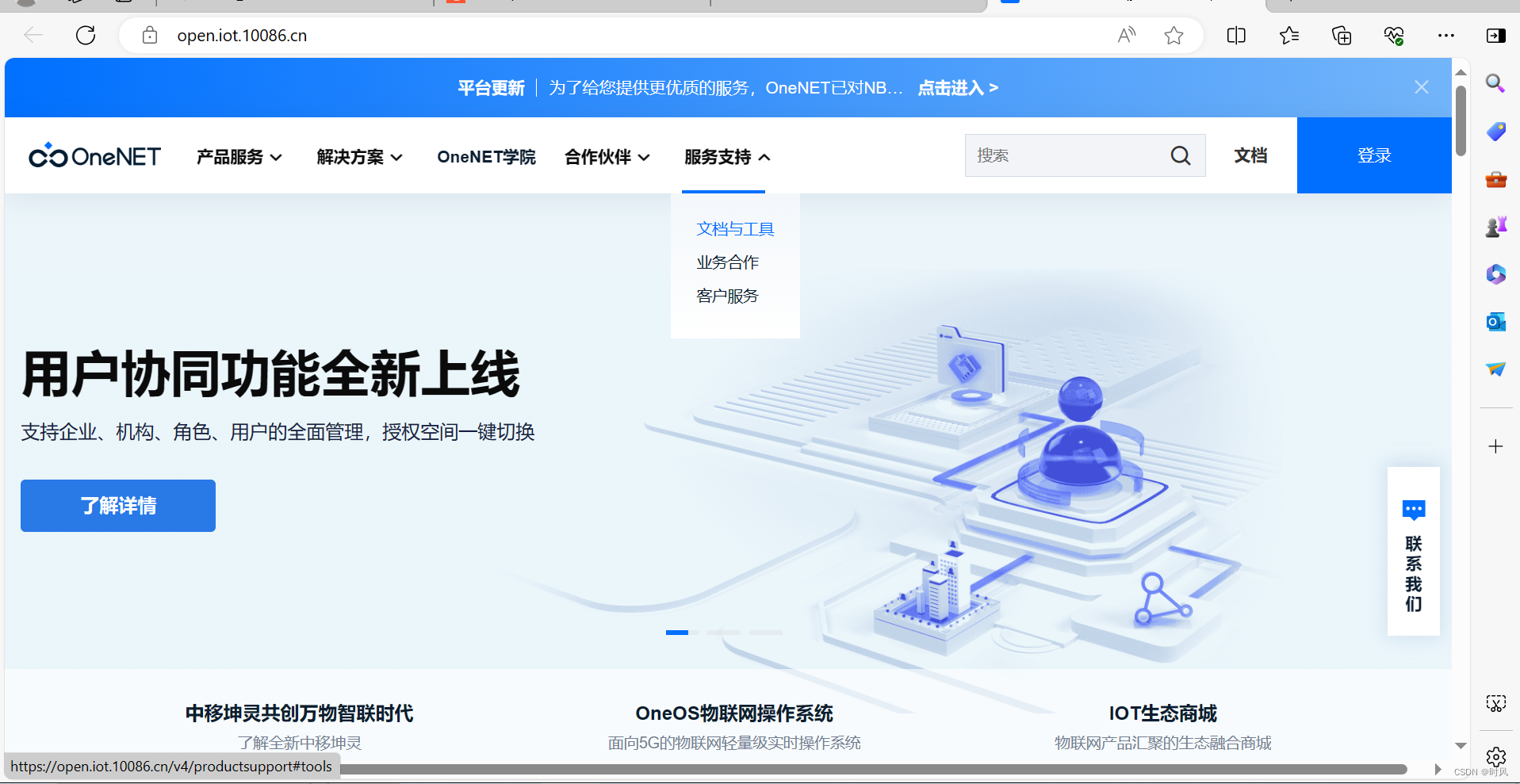Image resolution: width=1520 pixels, height=784 pixels.
Task: Click the browser back arrow
Action: point(33,35)
